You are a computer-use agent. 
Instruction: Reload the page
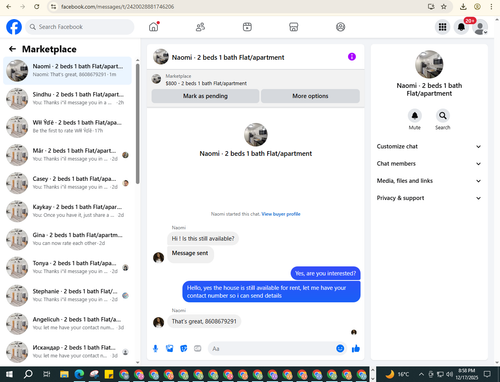pyautogui.click(x=37, y=7)
